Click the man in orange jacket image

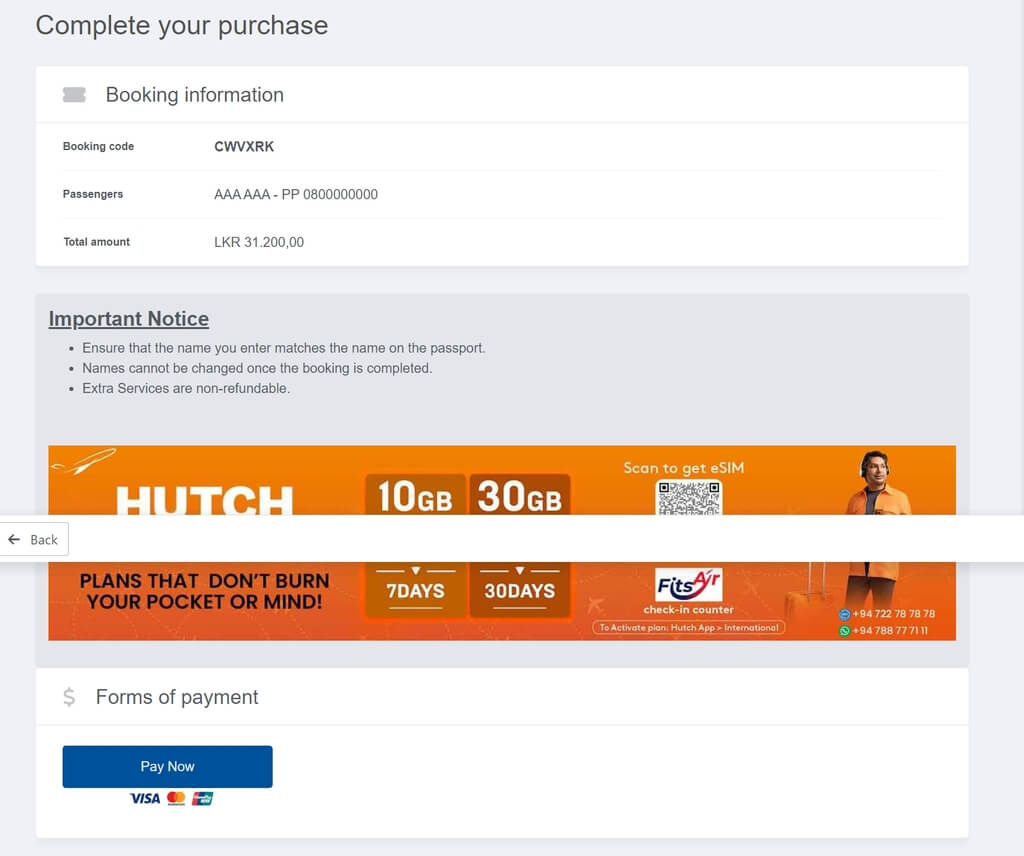(x=877, y=483)
